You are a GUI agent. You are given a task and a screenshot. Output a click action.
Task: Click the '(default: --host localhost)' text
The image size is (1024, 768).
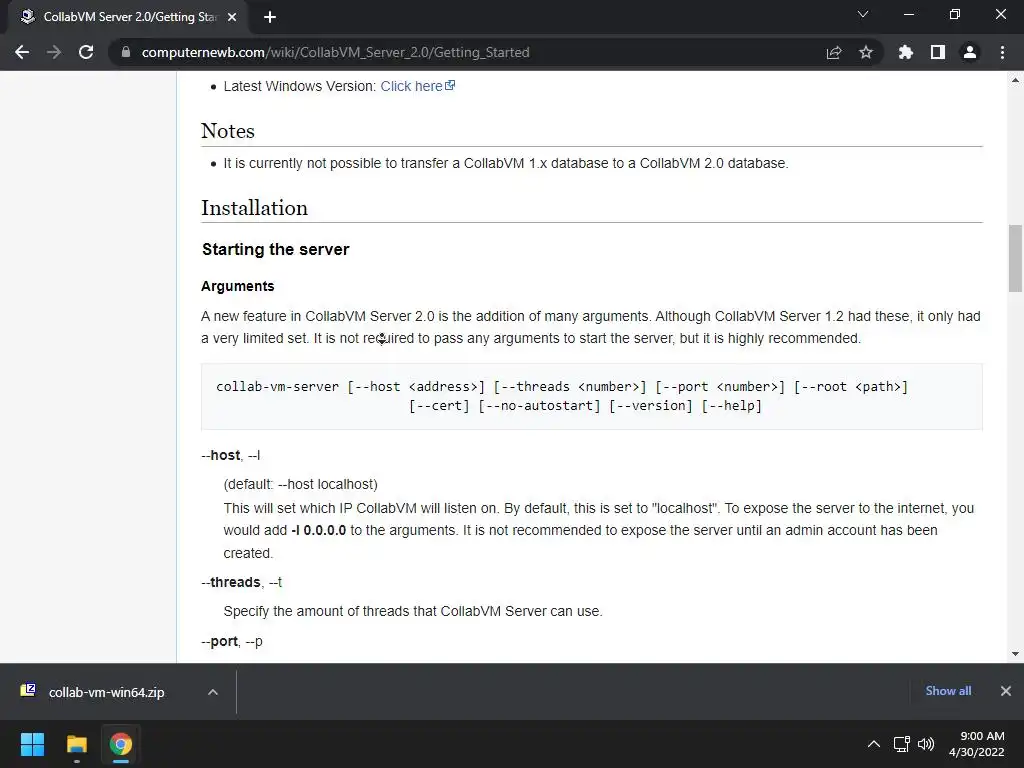300,484
